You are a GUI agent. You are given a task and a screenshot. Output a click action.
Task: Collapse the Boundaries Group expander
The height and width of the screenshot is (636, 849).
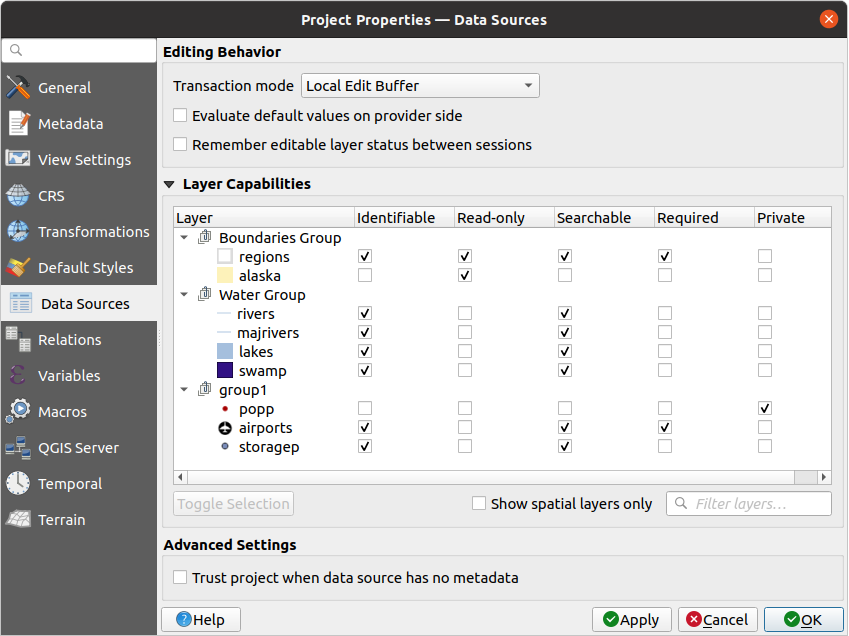[x=184, y=237]
